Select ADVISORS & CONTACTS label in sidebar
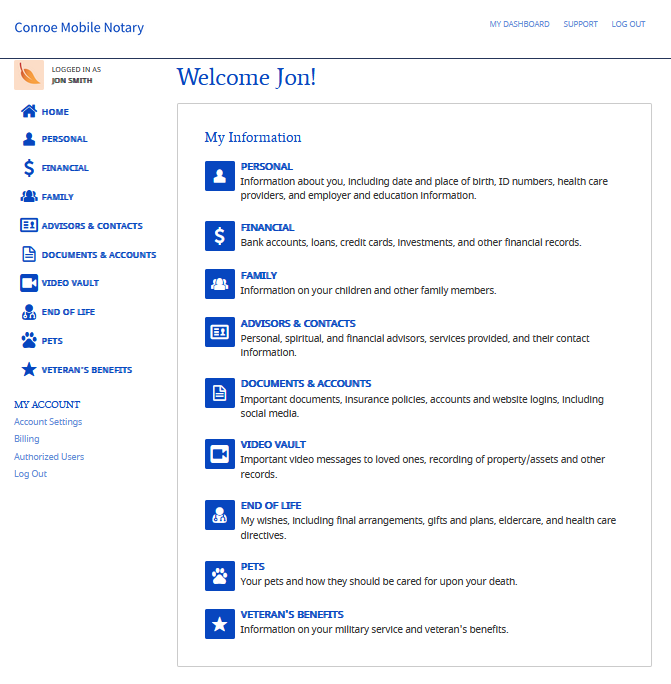Screen dimensions: 671x684 [x=92, y=226]
